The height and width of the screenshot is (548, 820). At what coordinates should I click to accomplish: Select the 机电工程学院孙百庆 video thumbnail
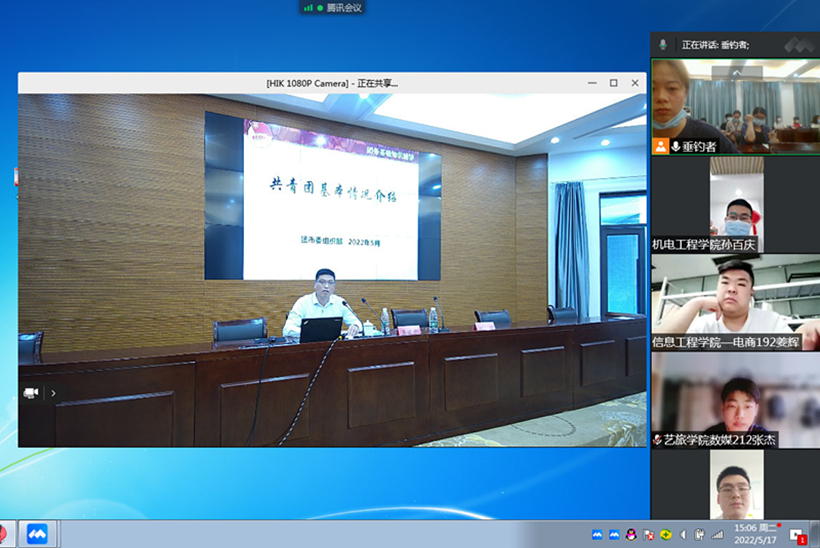coord(736,204)
